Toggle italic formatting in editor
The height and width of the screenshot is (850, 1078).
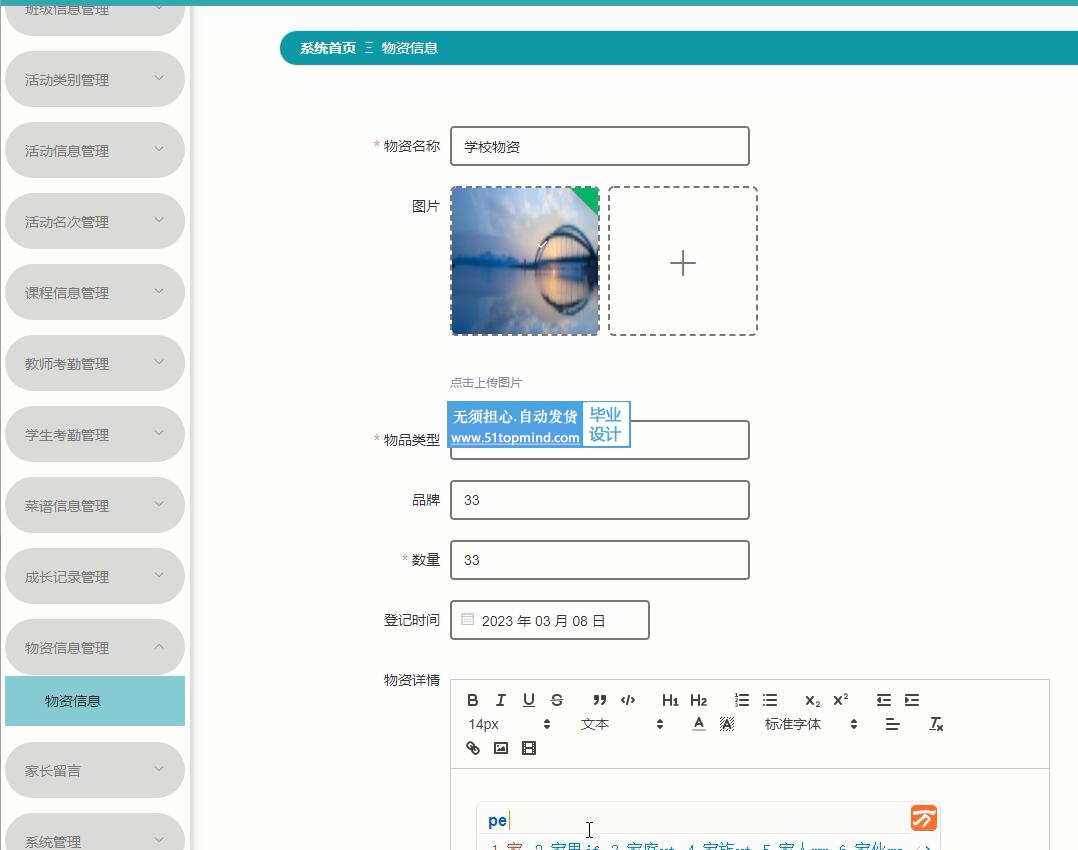(x=500, y=700)
